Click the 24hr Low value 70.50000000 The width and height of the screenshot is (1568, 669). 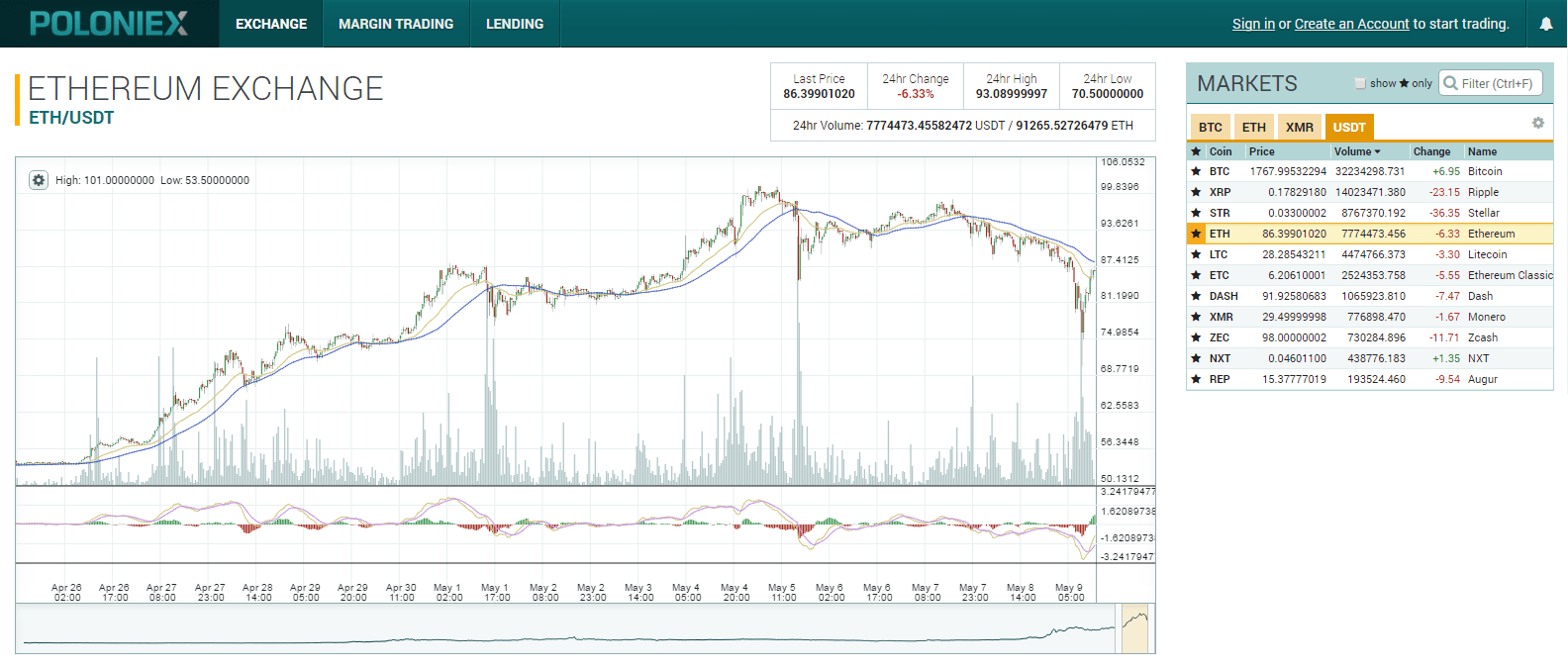coord(1108,94)
